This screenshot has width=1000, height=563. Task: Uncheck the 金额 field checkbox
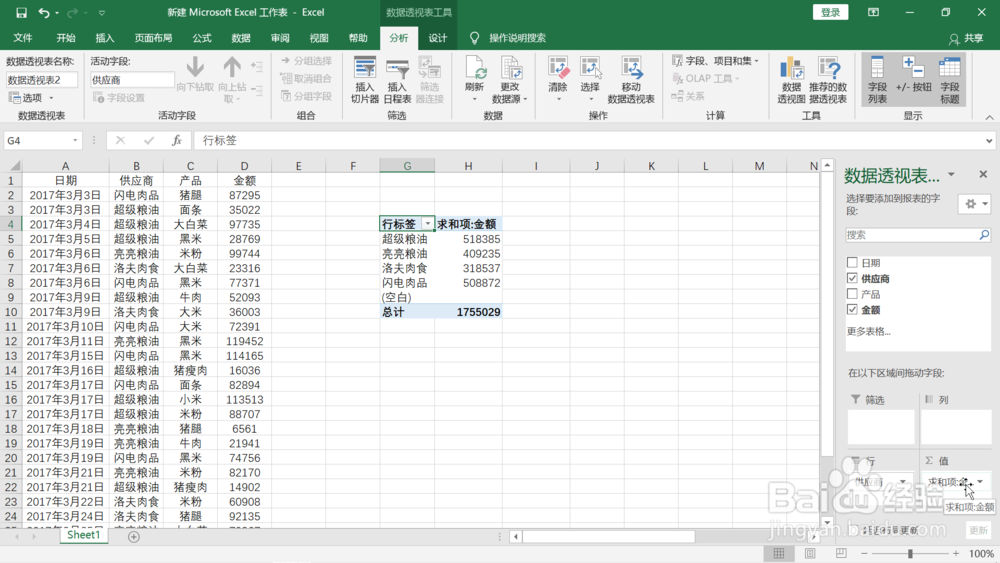click(x=852, y=309)
